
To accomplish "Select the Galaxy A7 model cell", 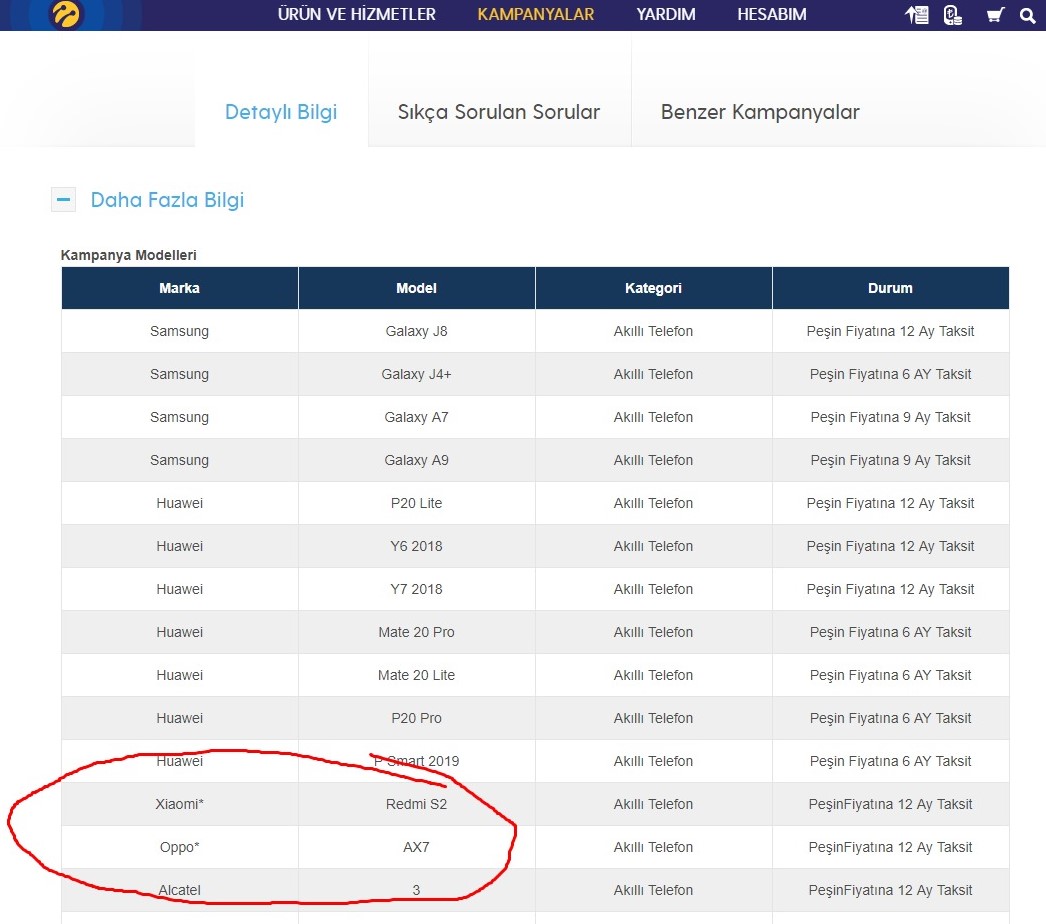I will 416,417.
